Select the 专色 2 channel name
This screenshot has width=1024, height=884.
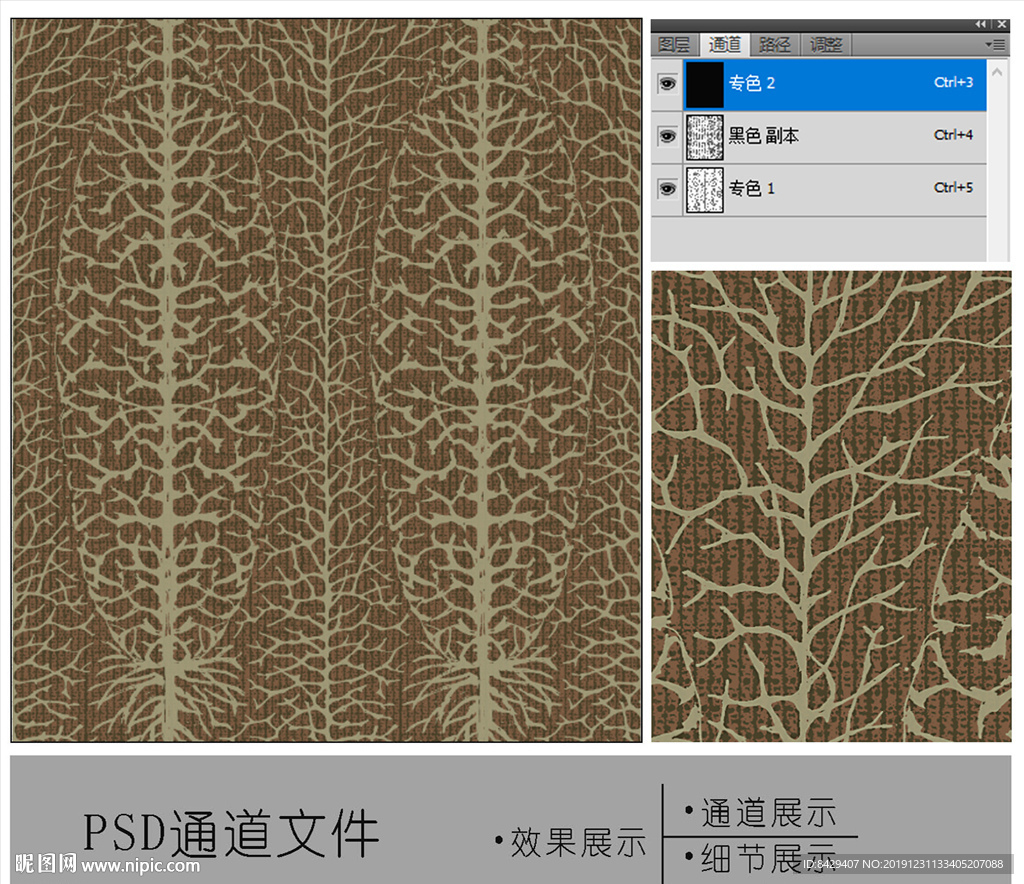click(752, 83)
